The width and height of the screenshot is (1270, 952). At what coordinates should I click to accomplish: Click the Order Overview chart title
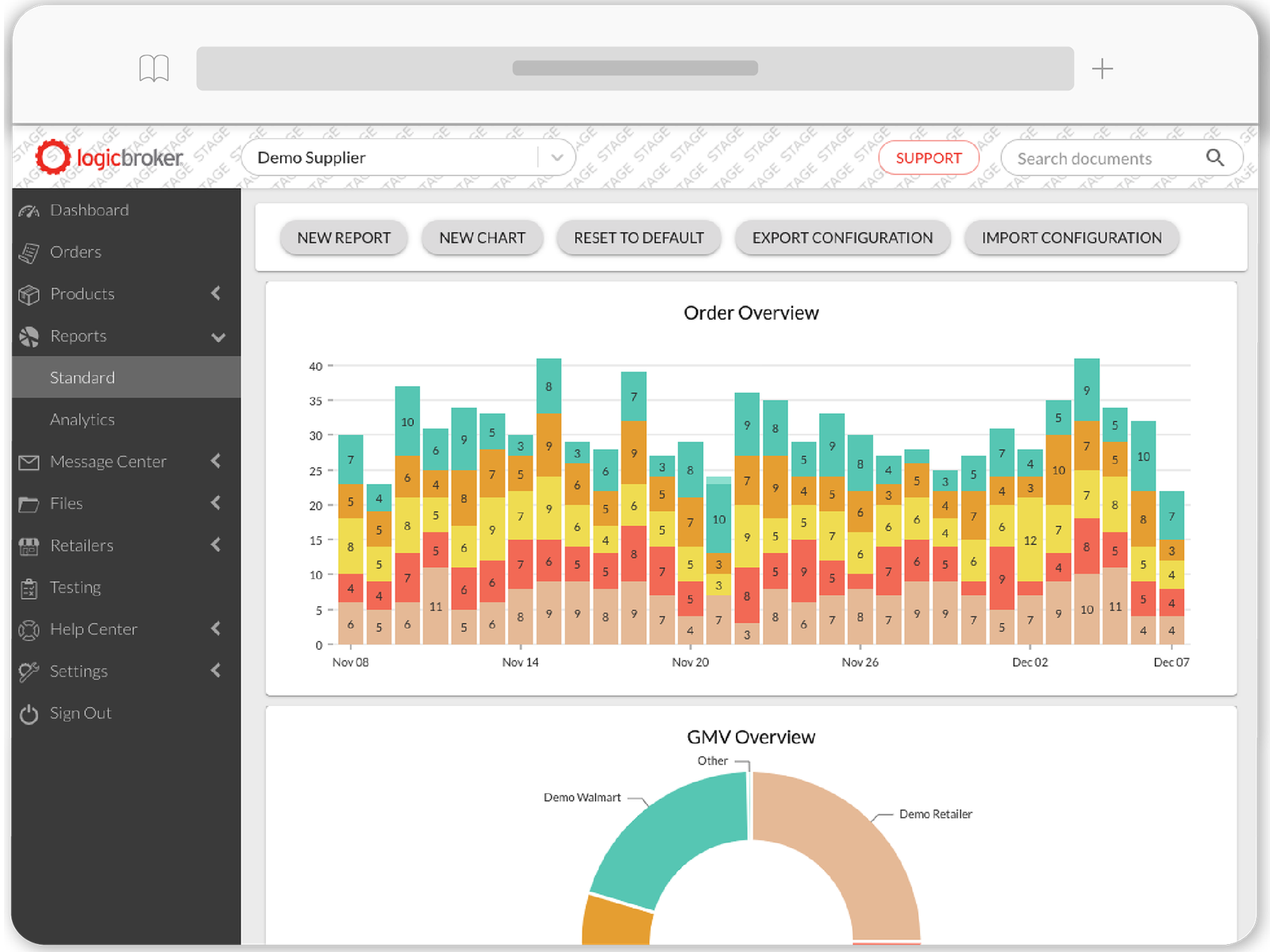[x=751, y=313]
